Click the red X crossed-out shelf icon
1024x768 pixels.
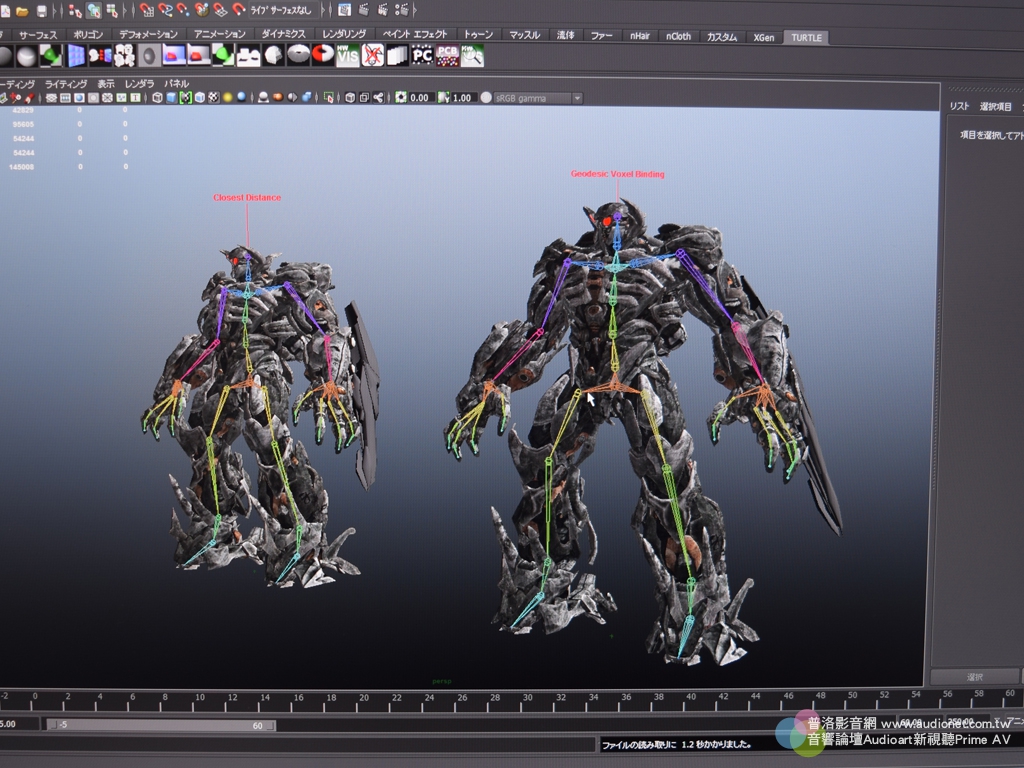[x=373, y=56]
